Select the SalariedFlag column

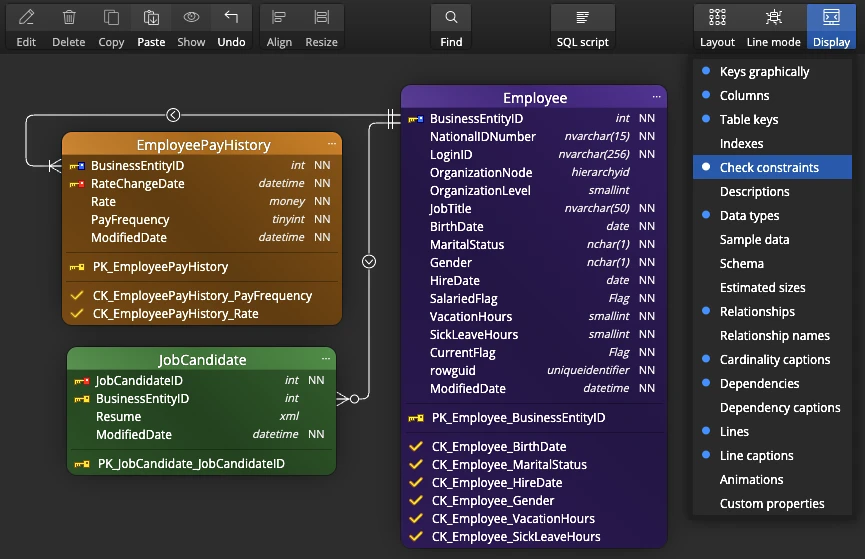pos(533,299)
